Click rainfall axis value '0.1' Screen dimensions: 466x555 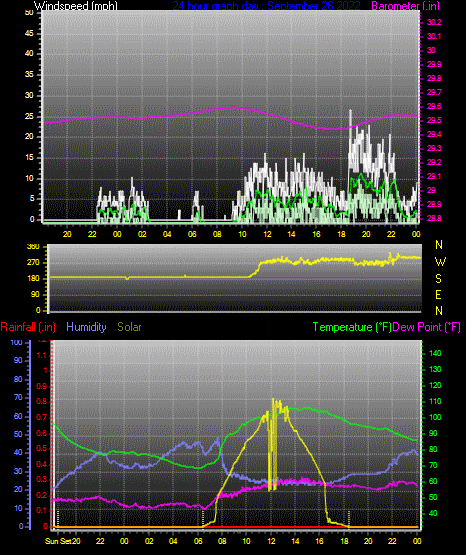(x=42, y=511)
